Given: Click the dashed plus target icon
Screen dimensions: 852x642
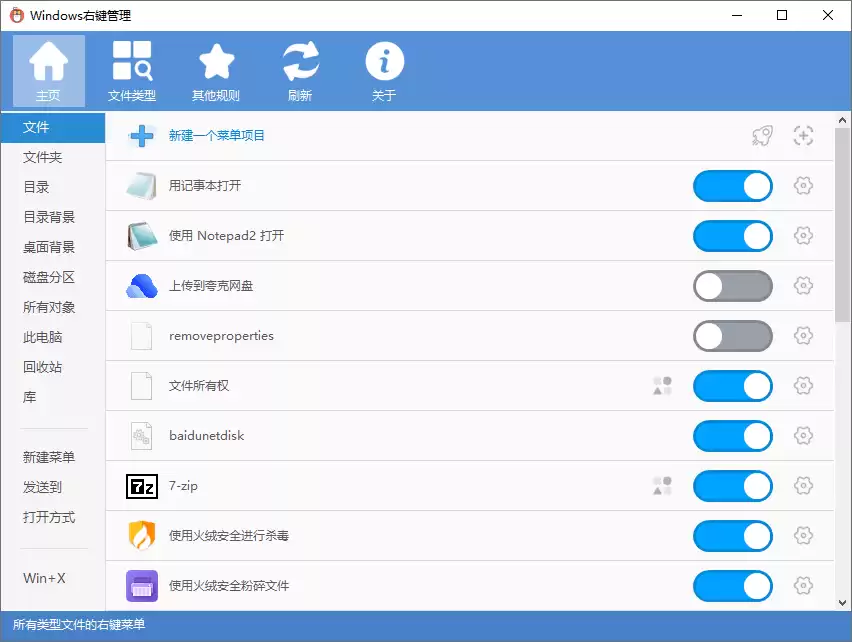Looking at the screenshot, I should pos(803,136).
